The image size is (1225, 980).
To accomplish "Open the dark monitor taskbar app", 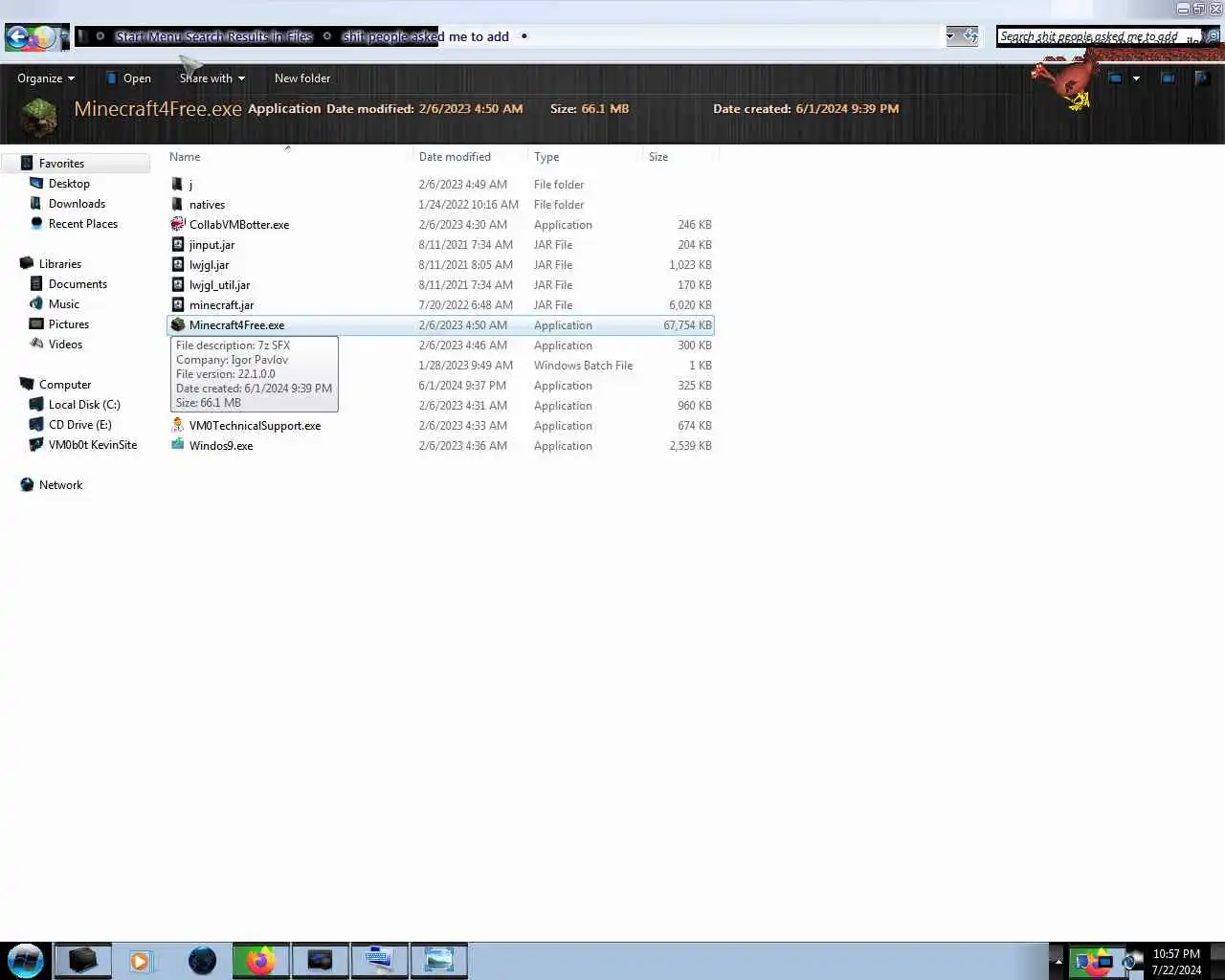I will tap(320, 961).
